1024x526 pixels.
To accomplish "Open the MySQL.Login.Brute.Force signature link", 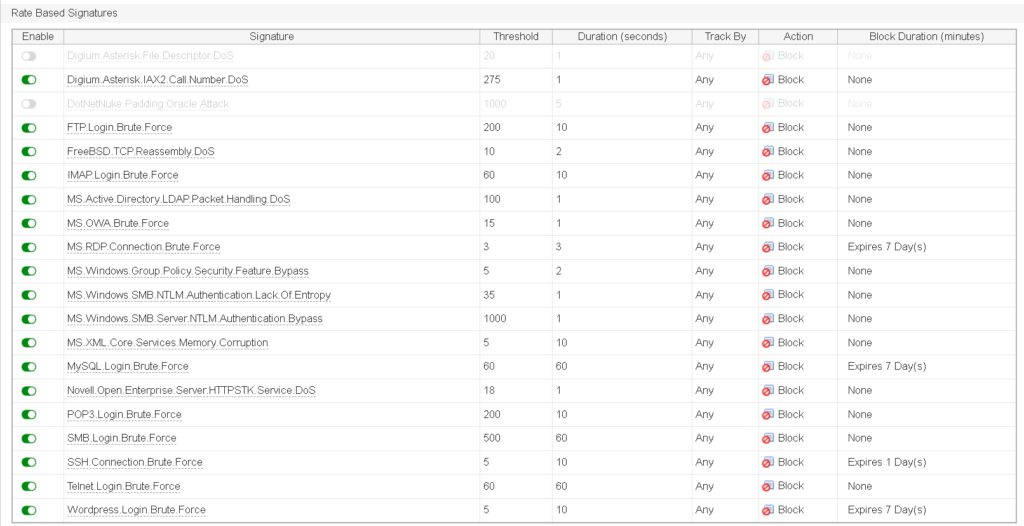I will [x=128, y=367].
